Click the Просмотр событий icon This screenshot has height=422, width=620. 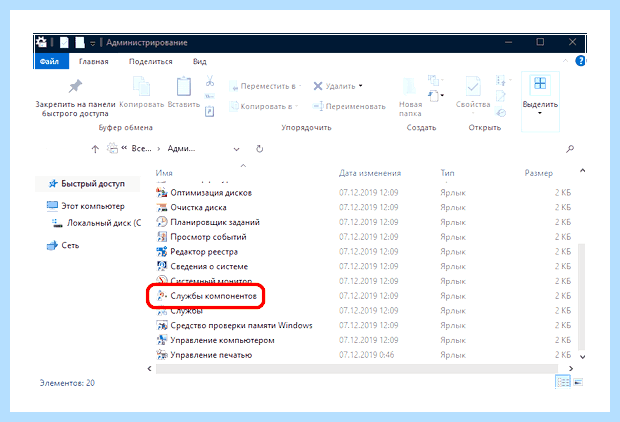coord(161,237)
